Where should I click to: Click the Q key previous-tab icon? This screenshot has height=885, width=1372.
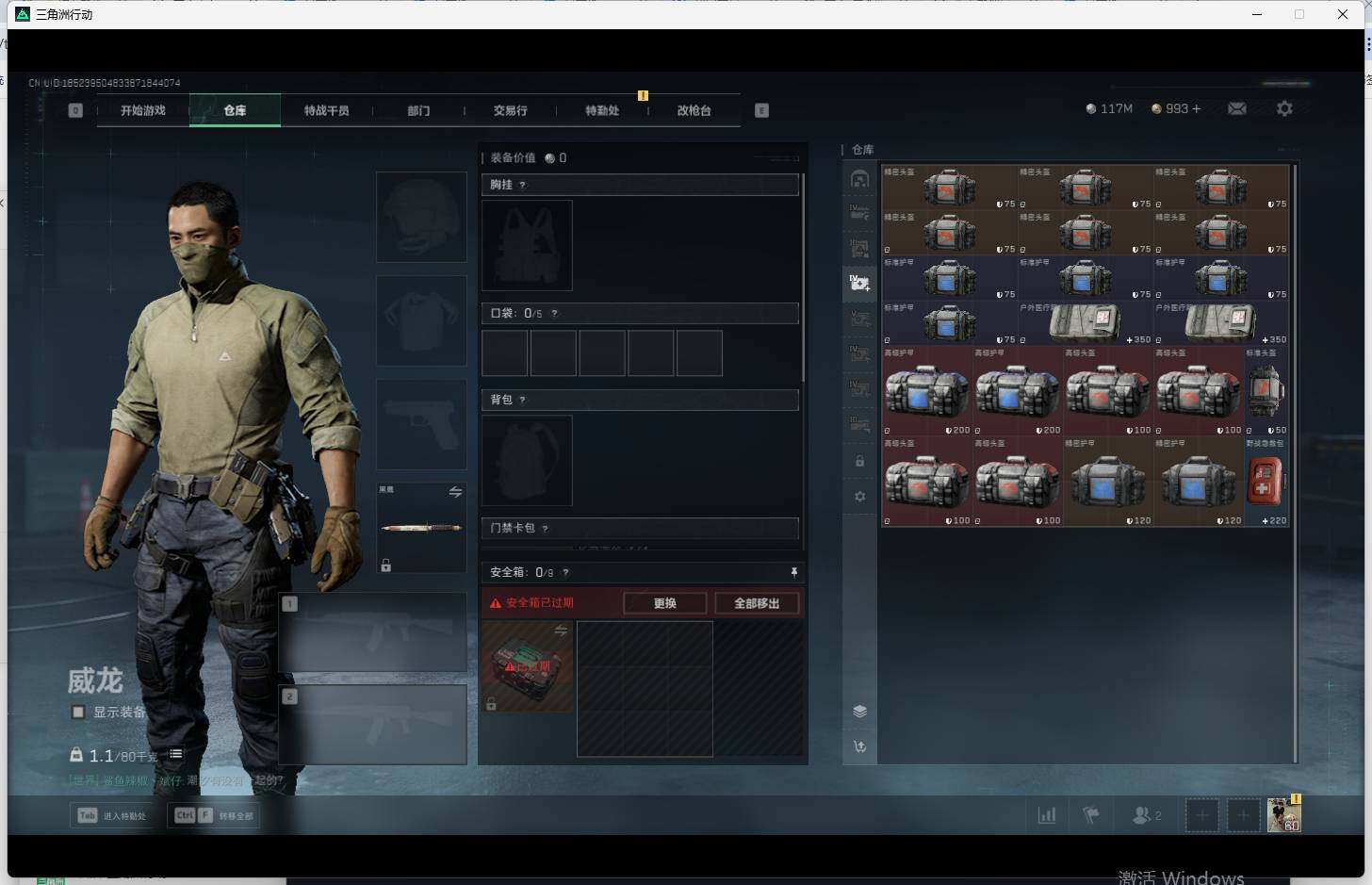coord(75,110)
